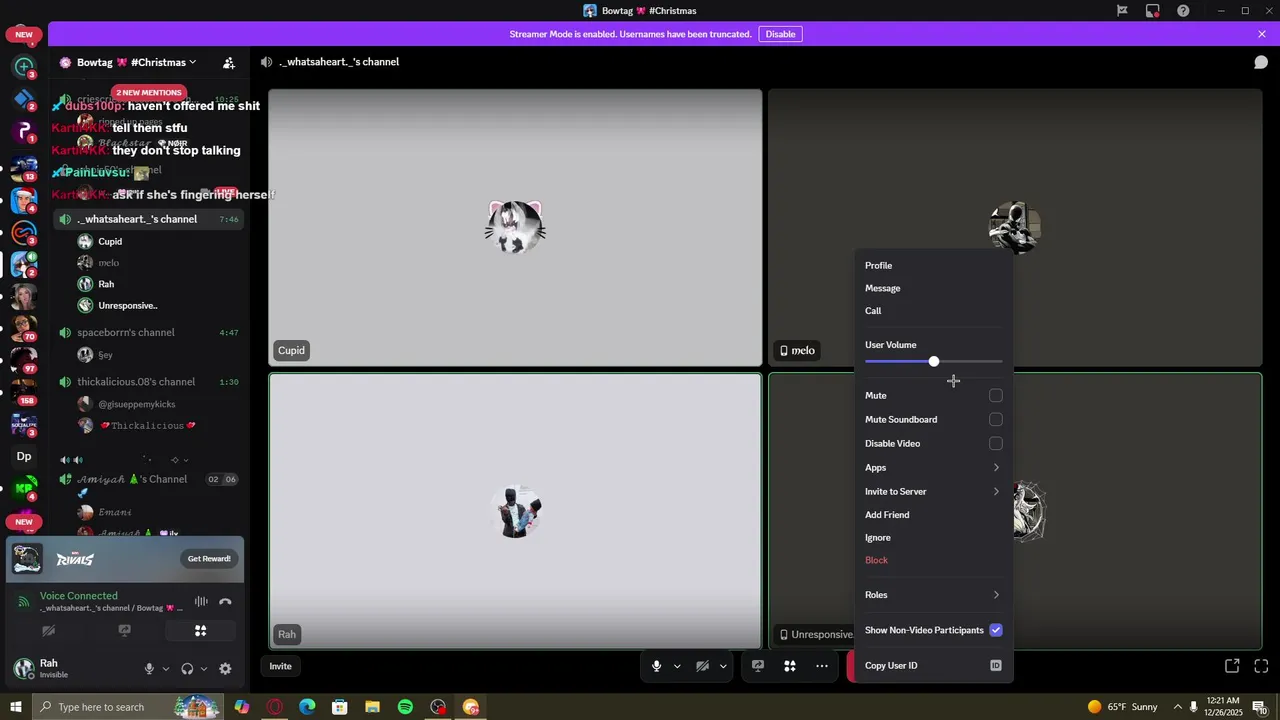Open thickalicious.08's channel voice channel
The image size is (1280, 720).
(x=149, y=382)
